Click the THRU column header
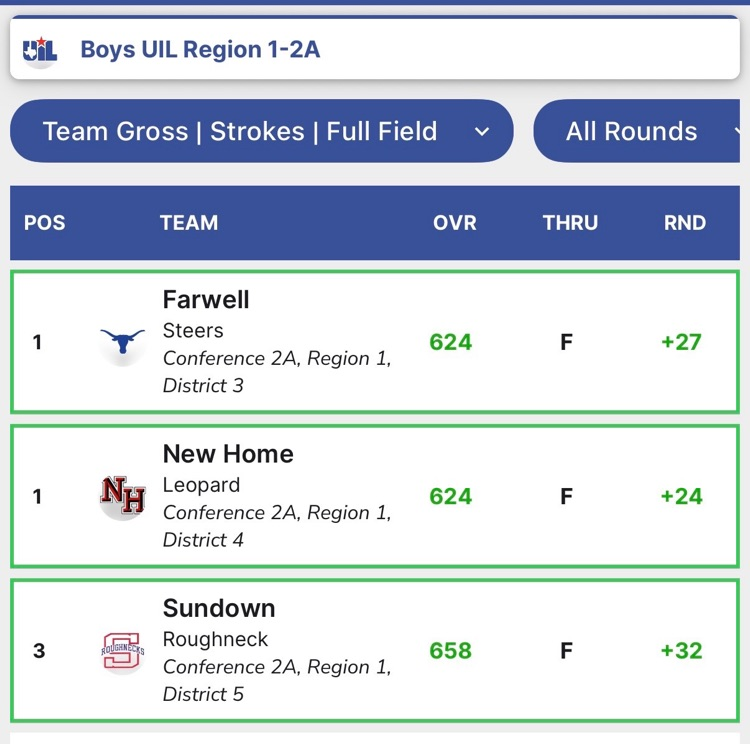 [570, 223]
